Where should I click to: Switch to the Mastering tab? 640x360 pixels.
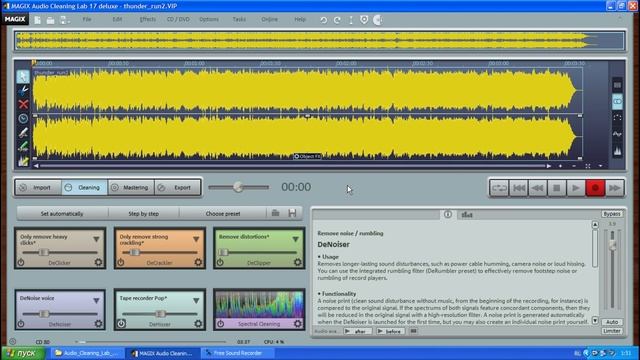point(131,187)
